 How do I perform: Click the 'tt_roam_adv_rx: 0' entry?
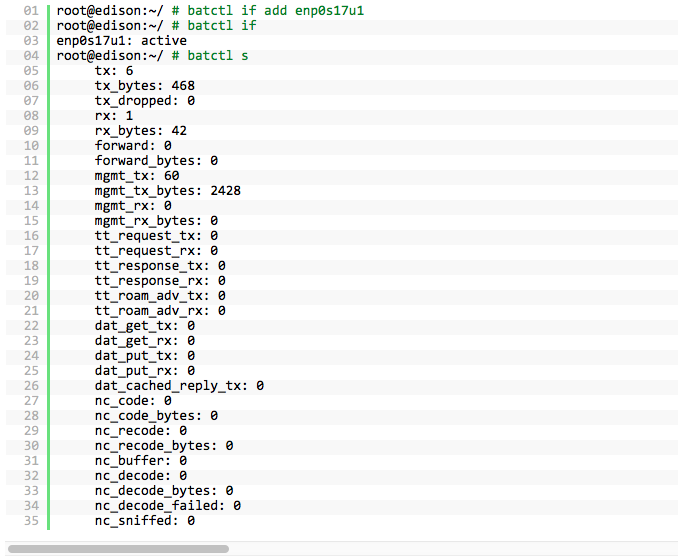[x=160, y=311]
